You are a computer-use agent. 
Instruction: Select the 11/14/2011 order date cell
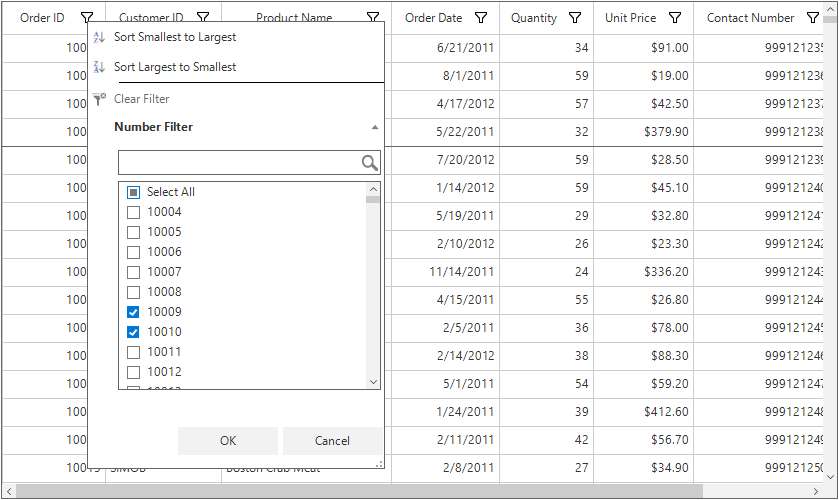click(446, 271)
